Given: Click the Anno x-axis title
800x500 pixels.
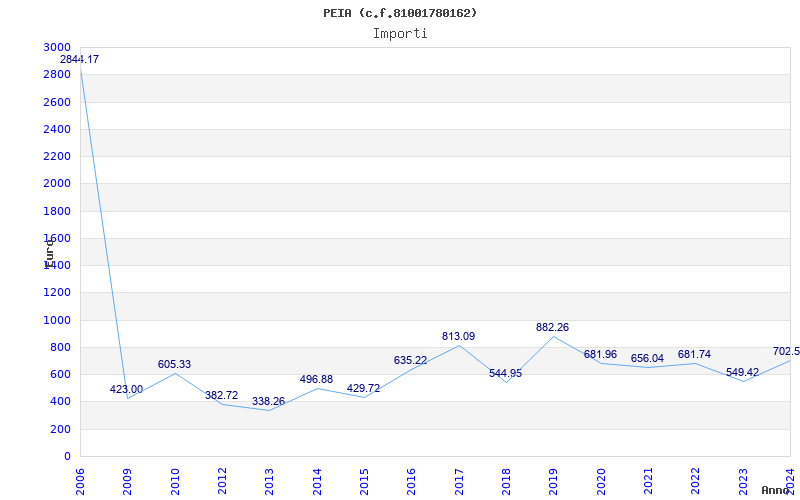Looking at the screenshot, I should click(x=776, y=490).
